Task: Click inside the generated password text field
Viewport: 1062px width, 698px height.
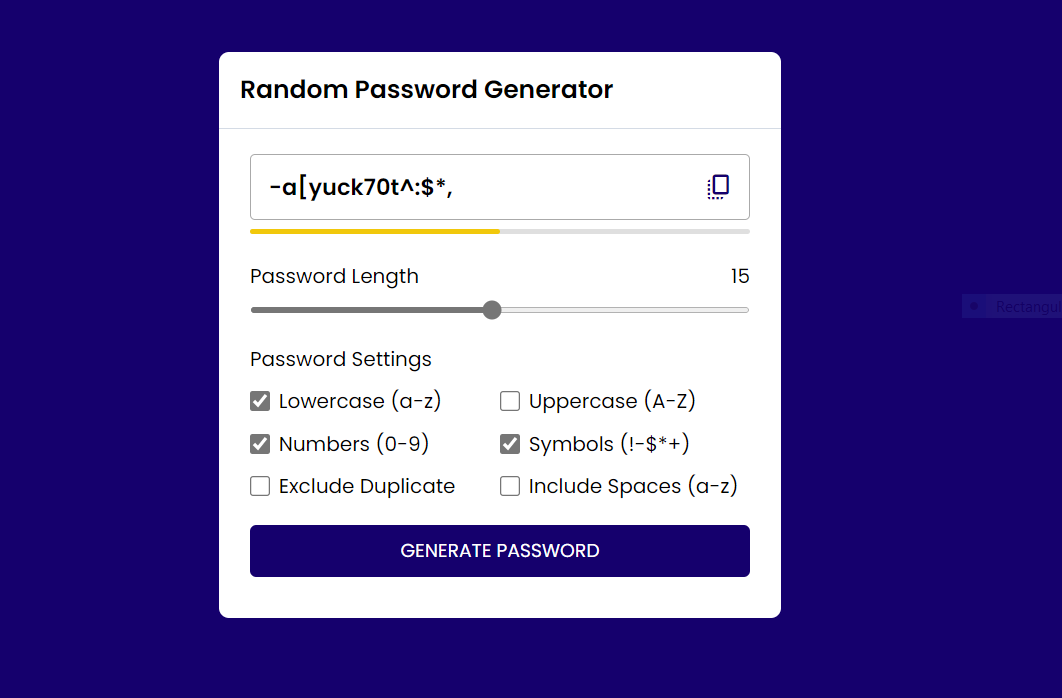Action: point(500,187)
